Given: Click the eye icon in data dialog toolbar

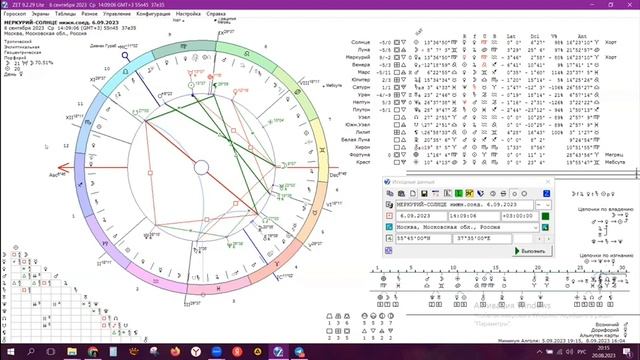Looking at the screenshot, I should (x=493, y=193).
